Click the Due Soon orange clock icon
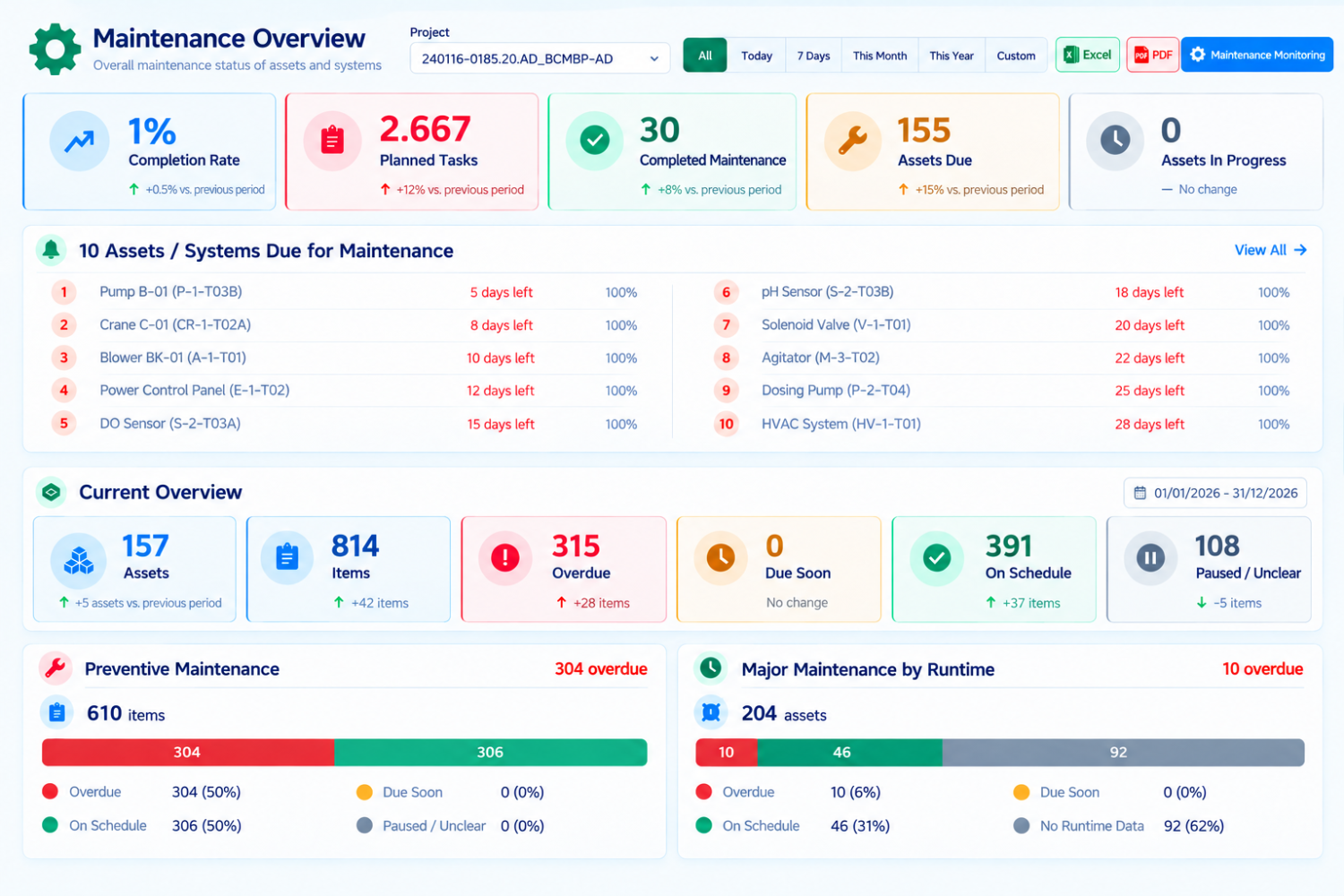 pos(720,557)
